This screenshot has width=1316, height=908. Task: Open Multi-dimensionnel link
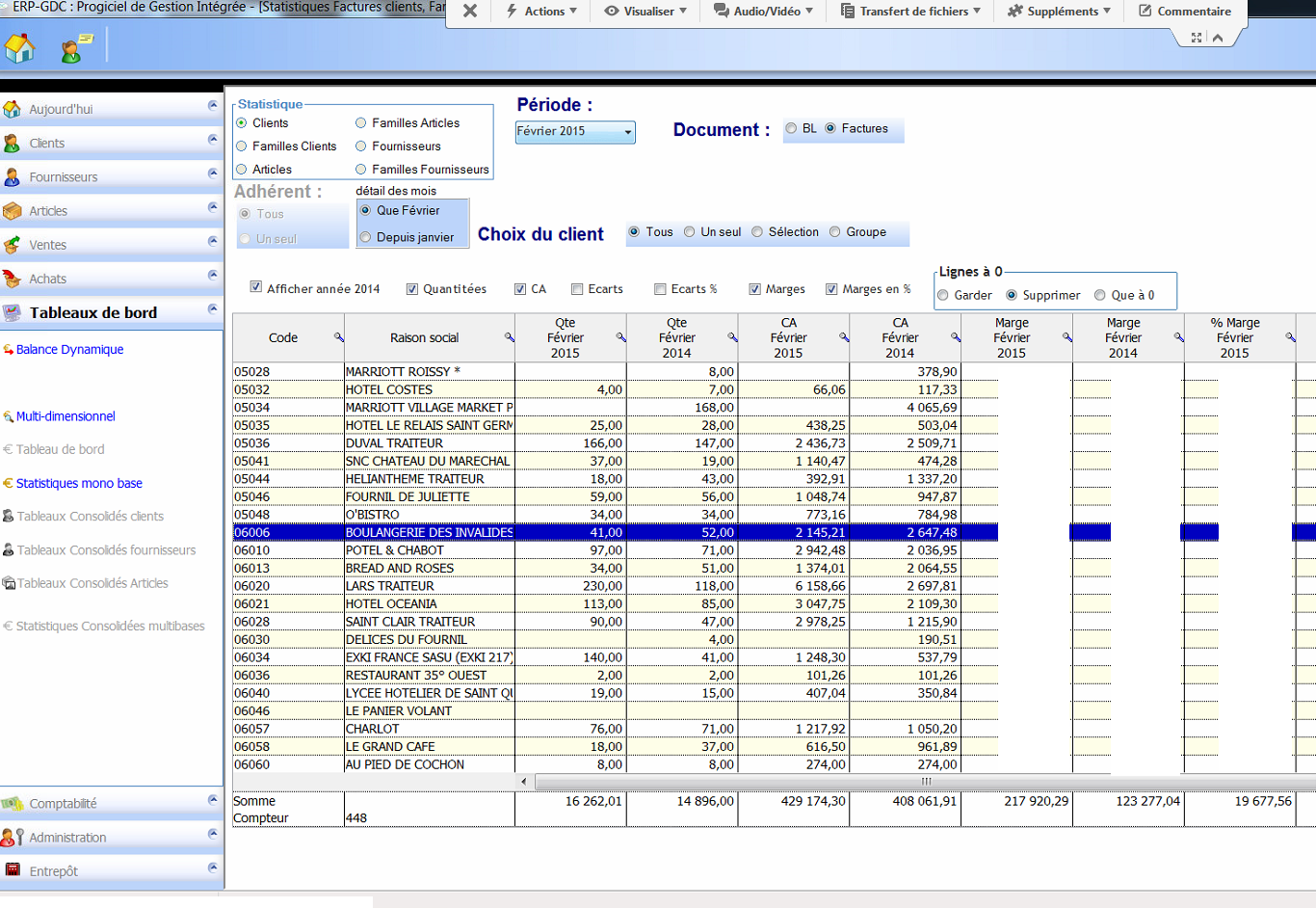pos(66,416)
